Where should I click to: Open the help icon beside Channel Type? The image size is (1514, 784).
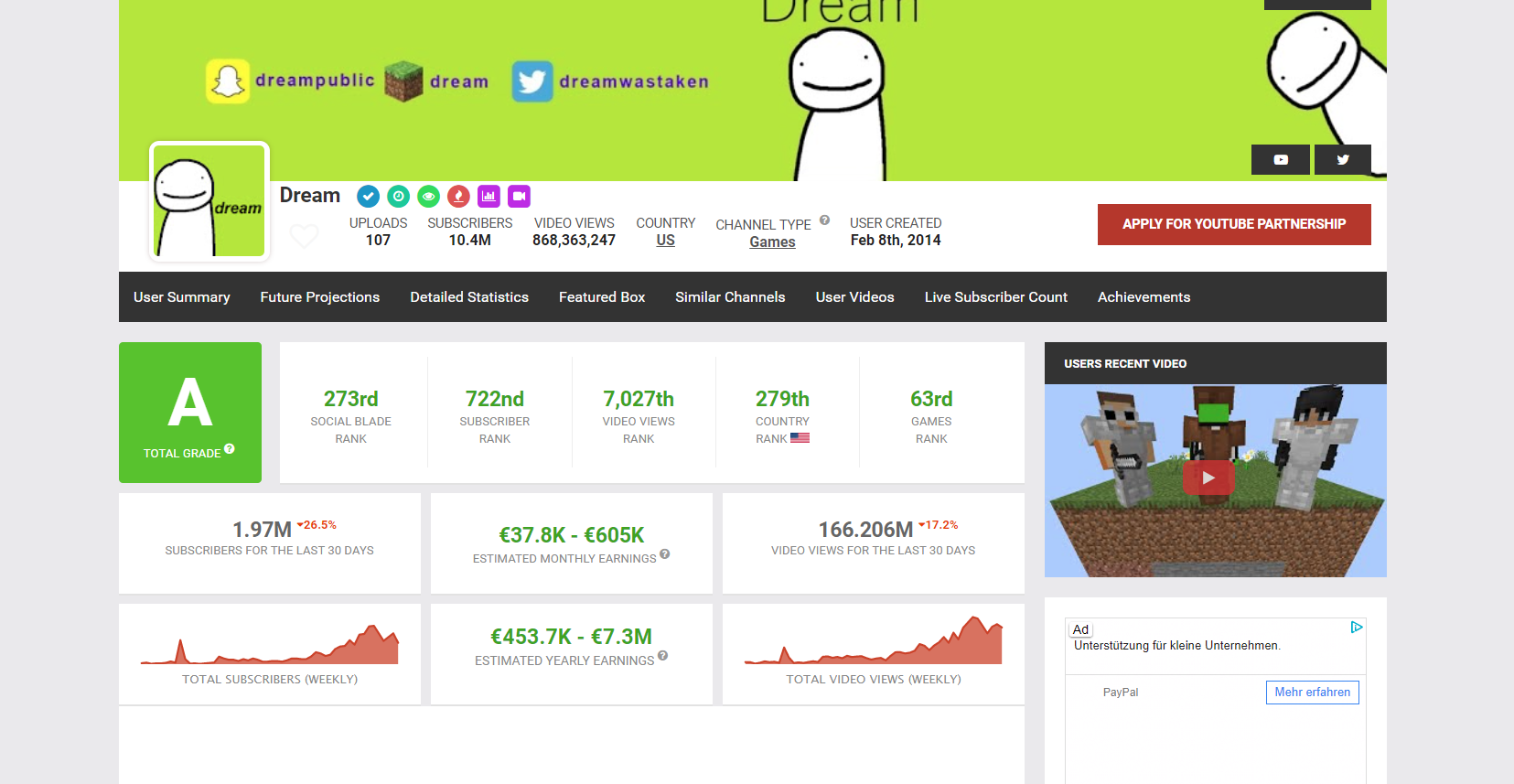[x=824, y=220]
